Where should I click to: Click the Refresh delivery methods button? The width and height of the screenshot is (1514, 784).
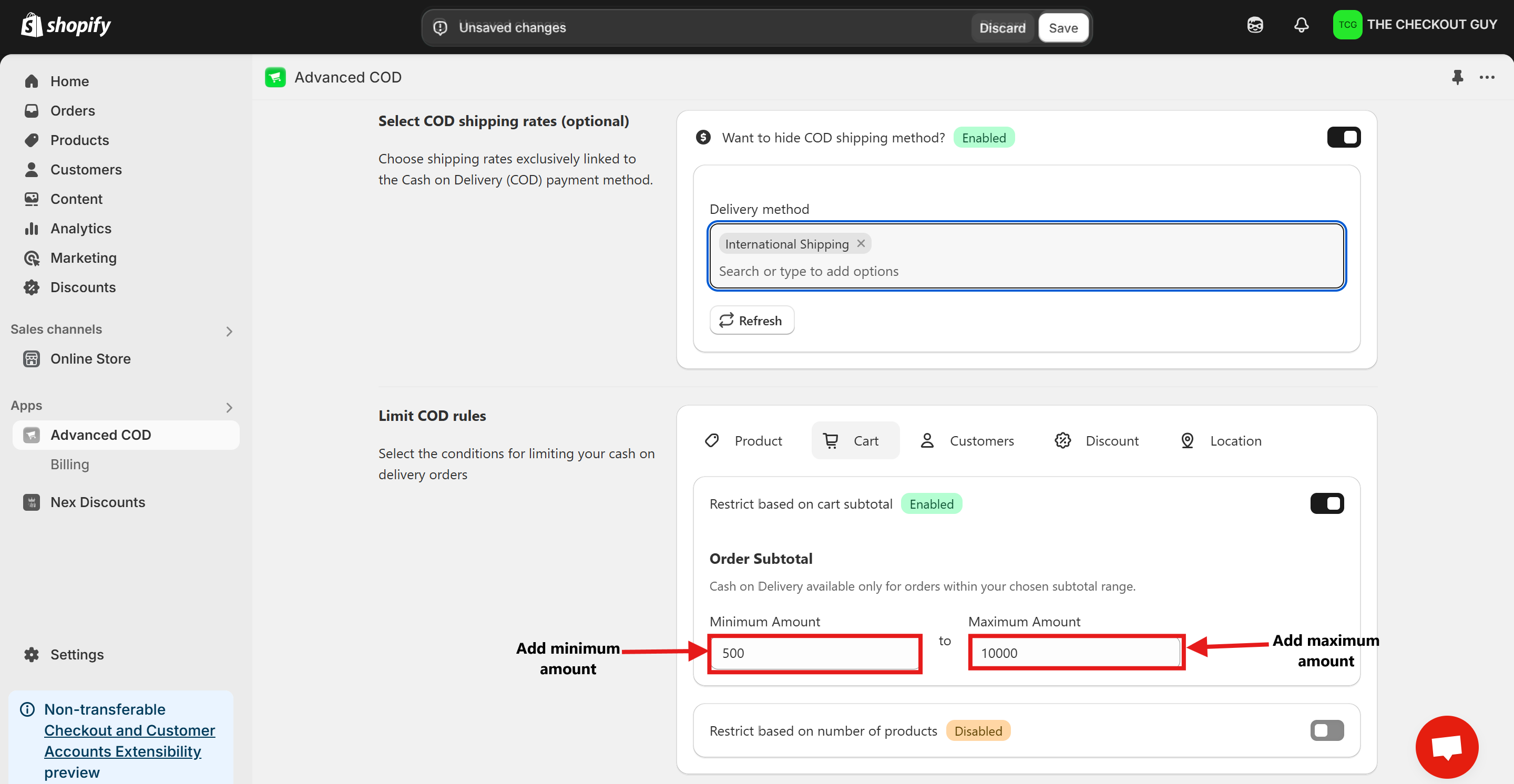[751, 320]
